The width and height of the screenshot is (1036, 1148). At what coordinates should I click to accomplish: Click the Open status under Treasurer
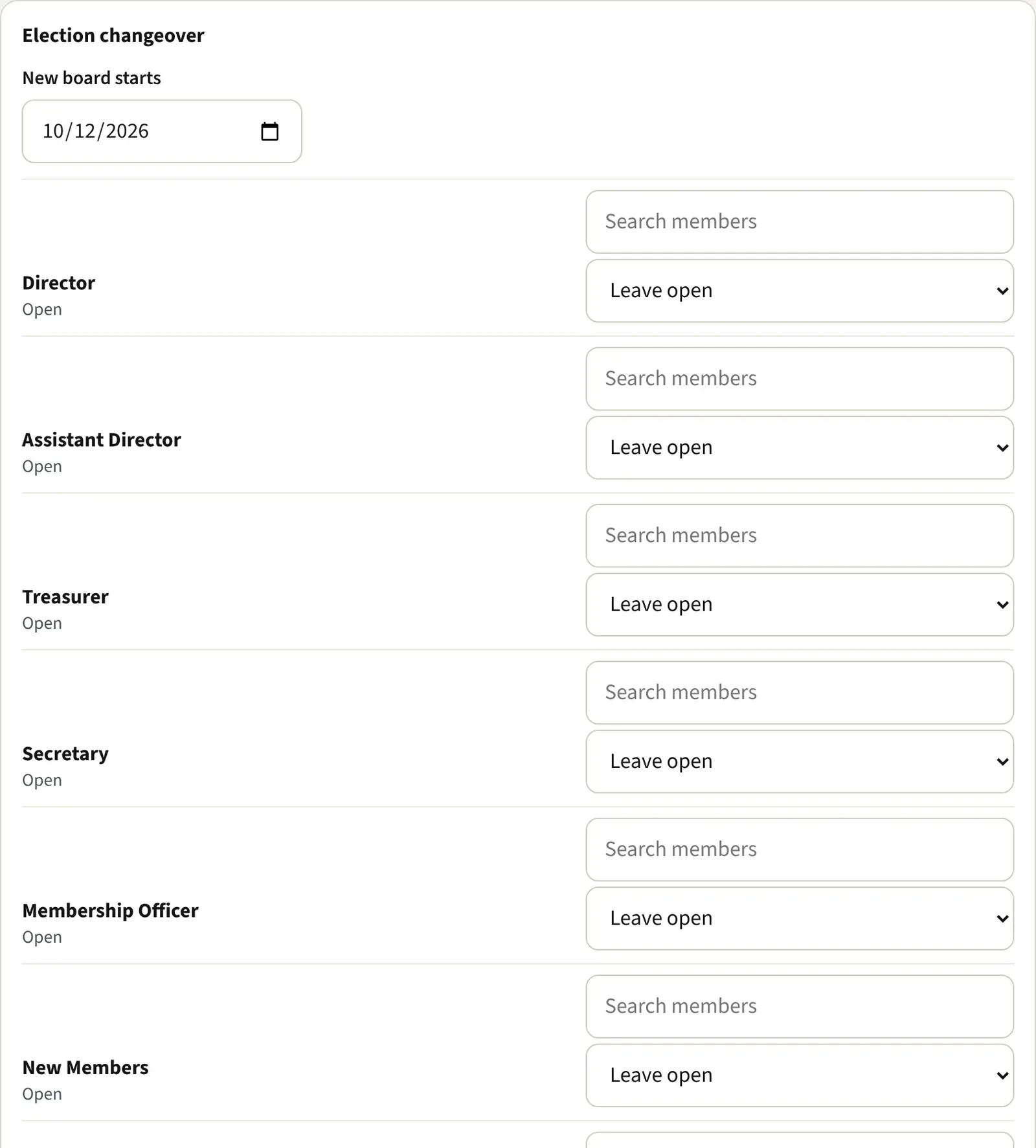click(x=42, y=624)
